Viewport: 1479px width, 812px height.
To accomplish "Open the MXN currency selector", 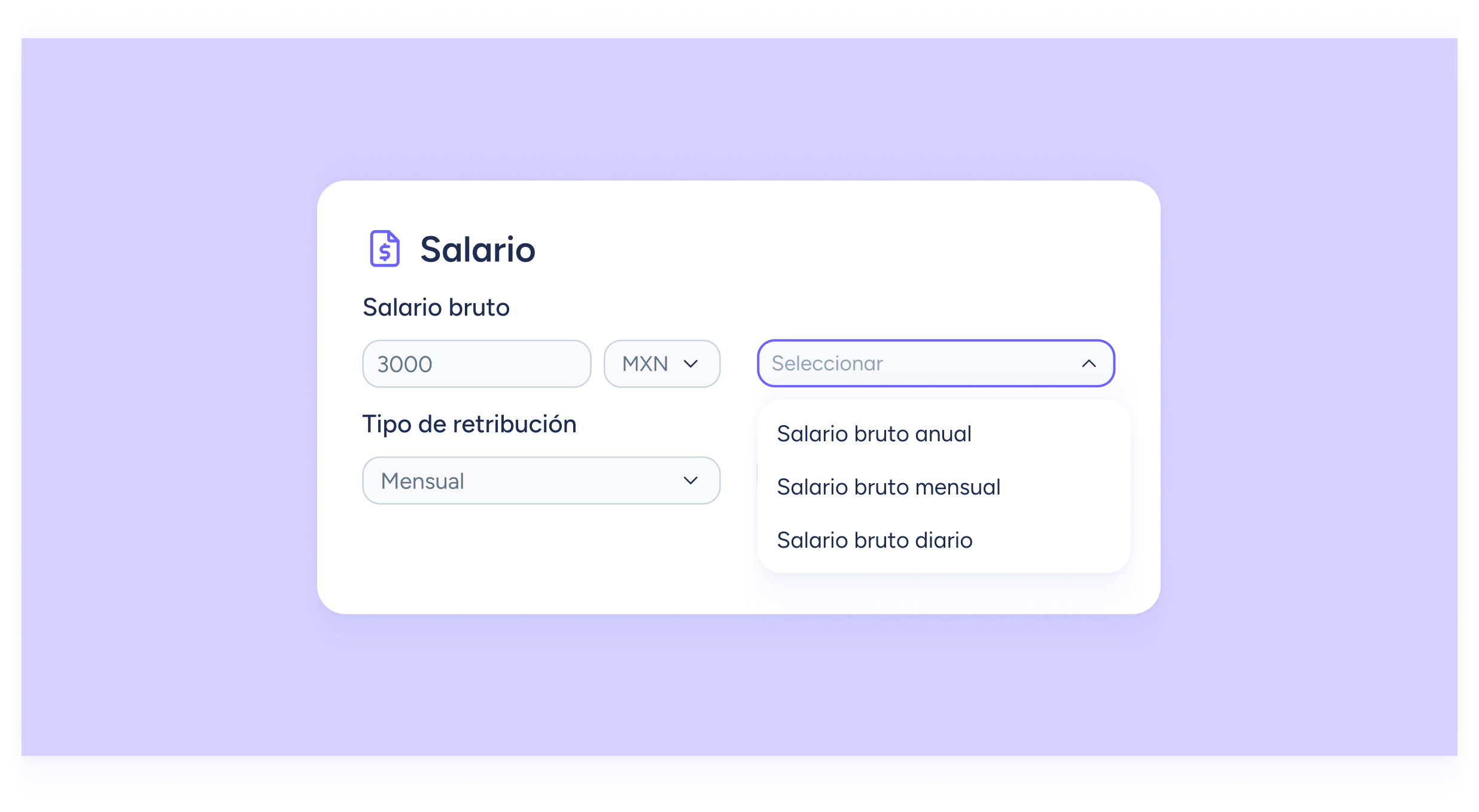I will [x=661, y=364].
